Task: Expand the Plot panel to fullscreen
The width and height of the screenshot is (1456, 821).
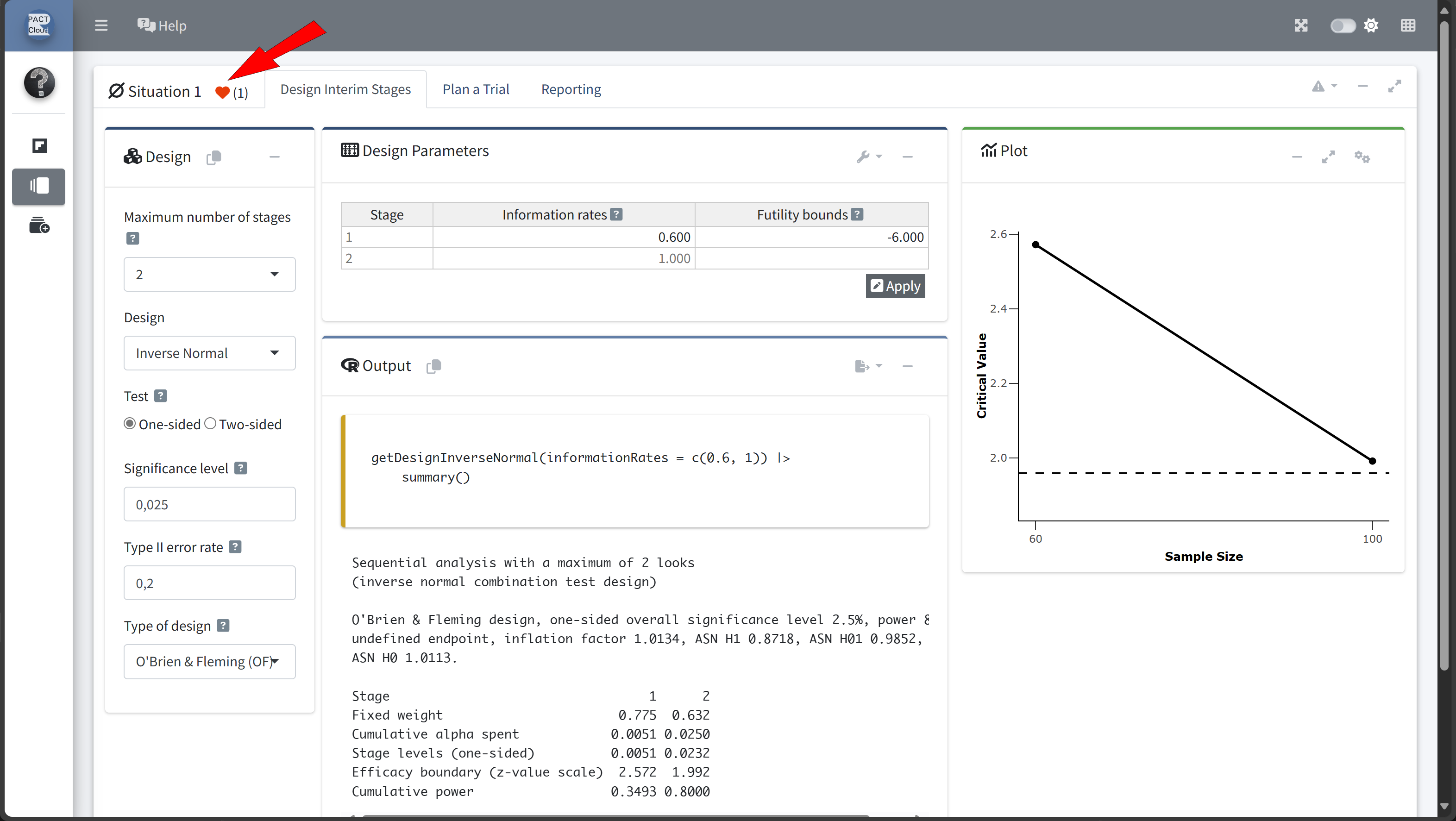Action: [1328, 157]
